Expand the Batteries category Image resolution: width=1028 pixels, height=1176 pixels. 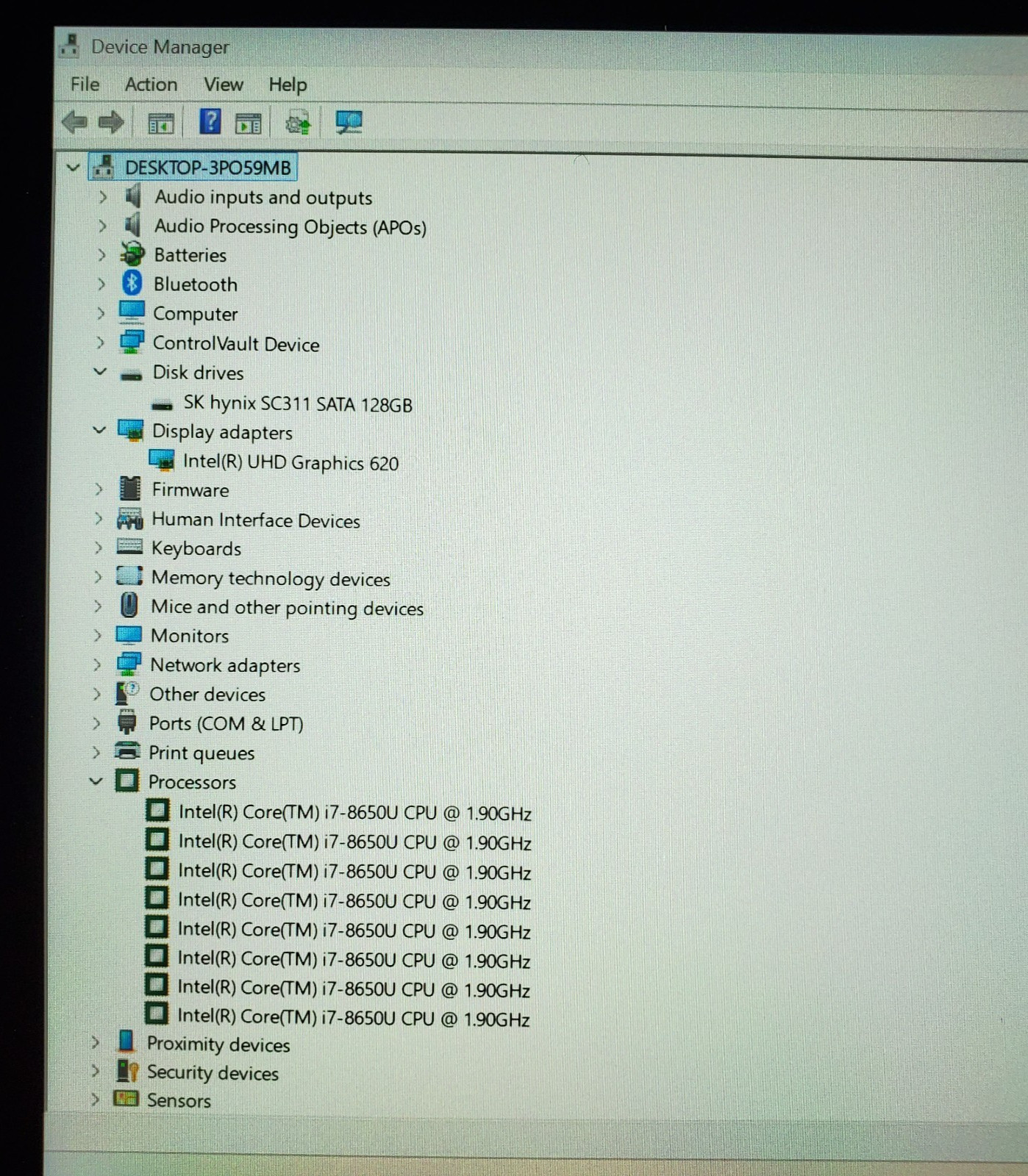[x=101, y=254]
